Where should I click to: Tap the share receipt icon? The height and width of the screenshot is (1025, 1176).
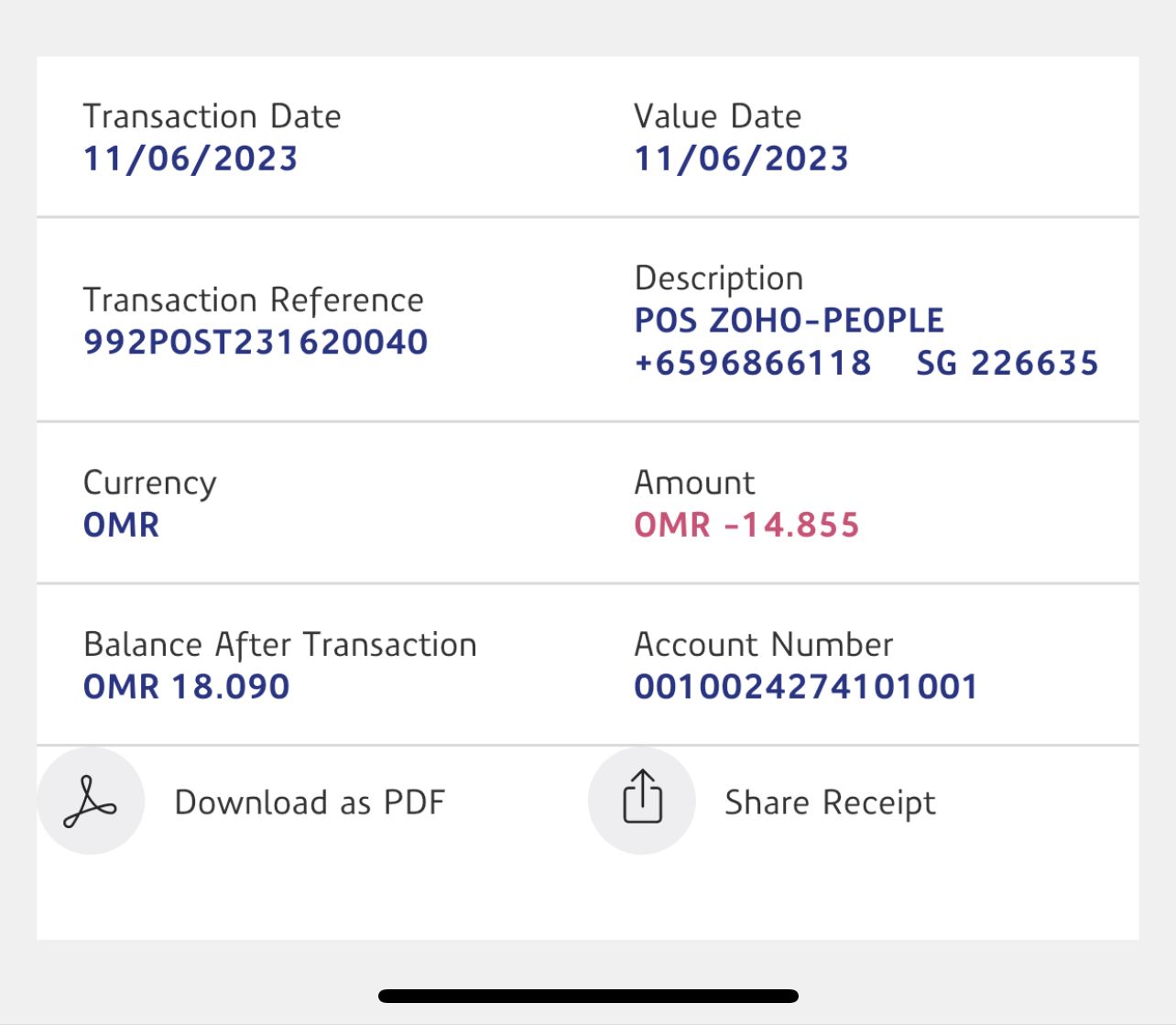coord(642,800)
